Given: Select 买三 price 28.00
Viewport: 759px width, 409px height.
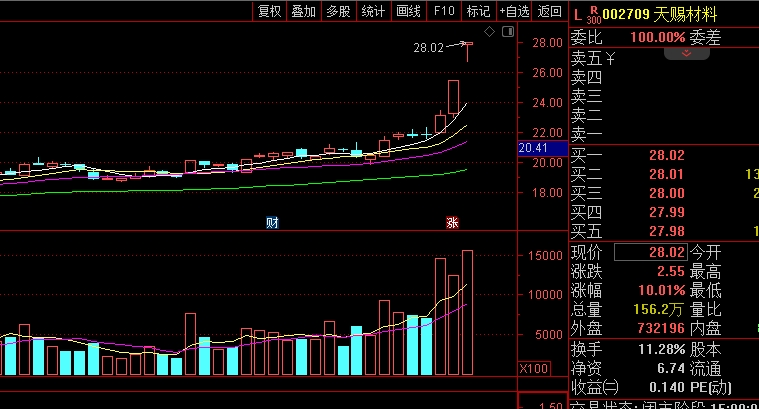Looking at the screenshot, I should [667, 193].
